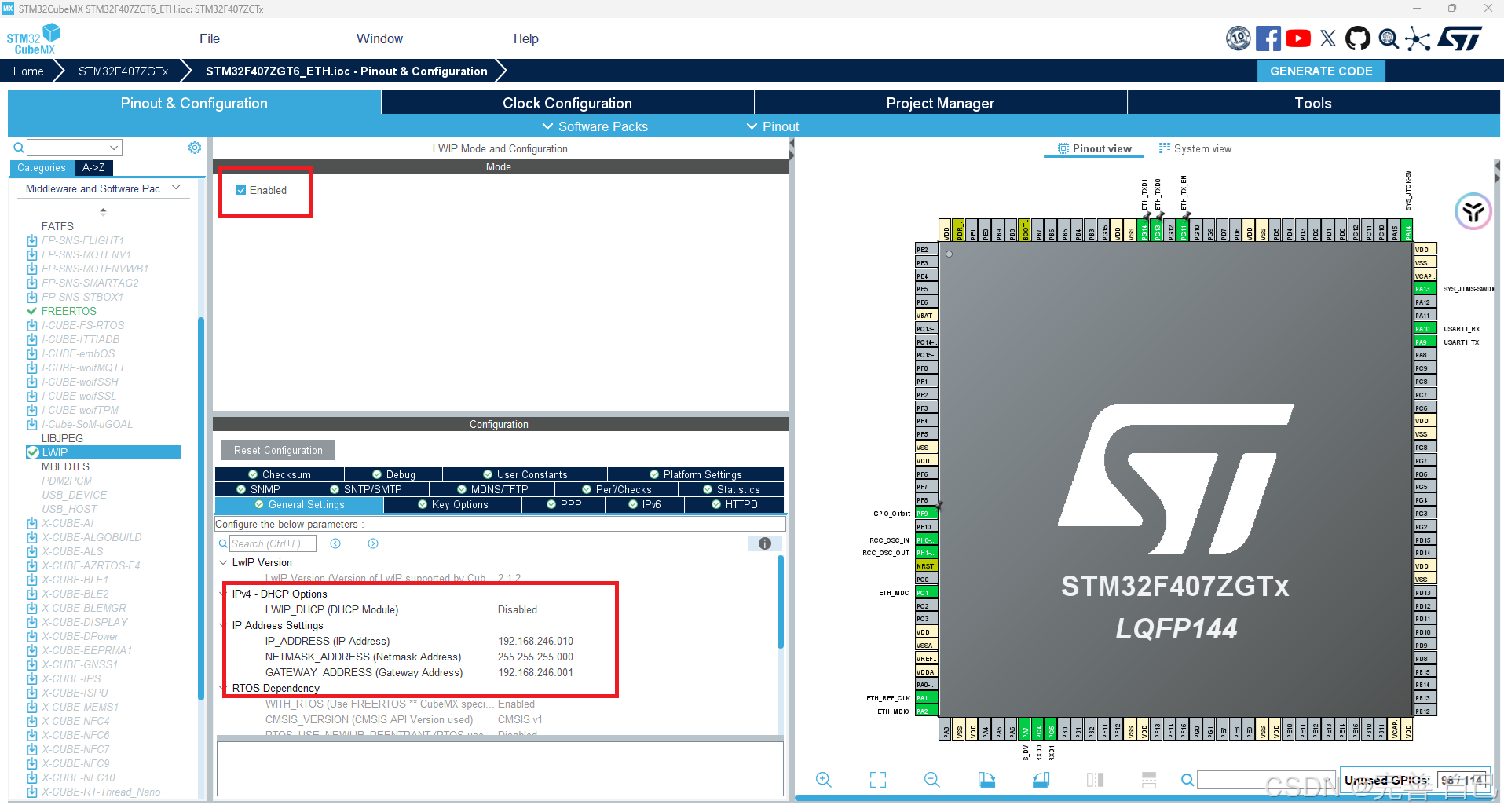This screenshot has height=812, width=1504.
Task: Collapse the RTOS Dependency section
Action: tap(223, 688)
